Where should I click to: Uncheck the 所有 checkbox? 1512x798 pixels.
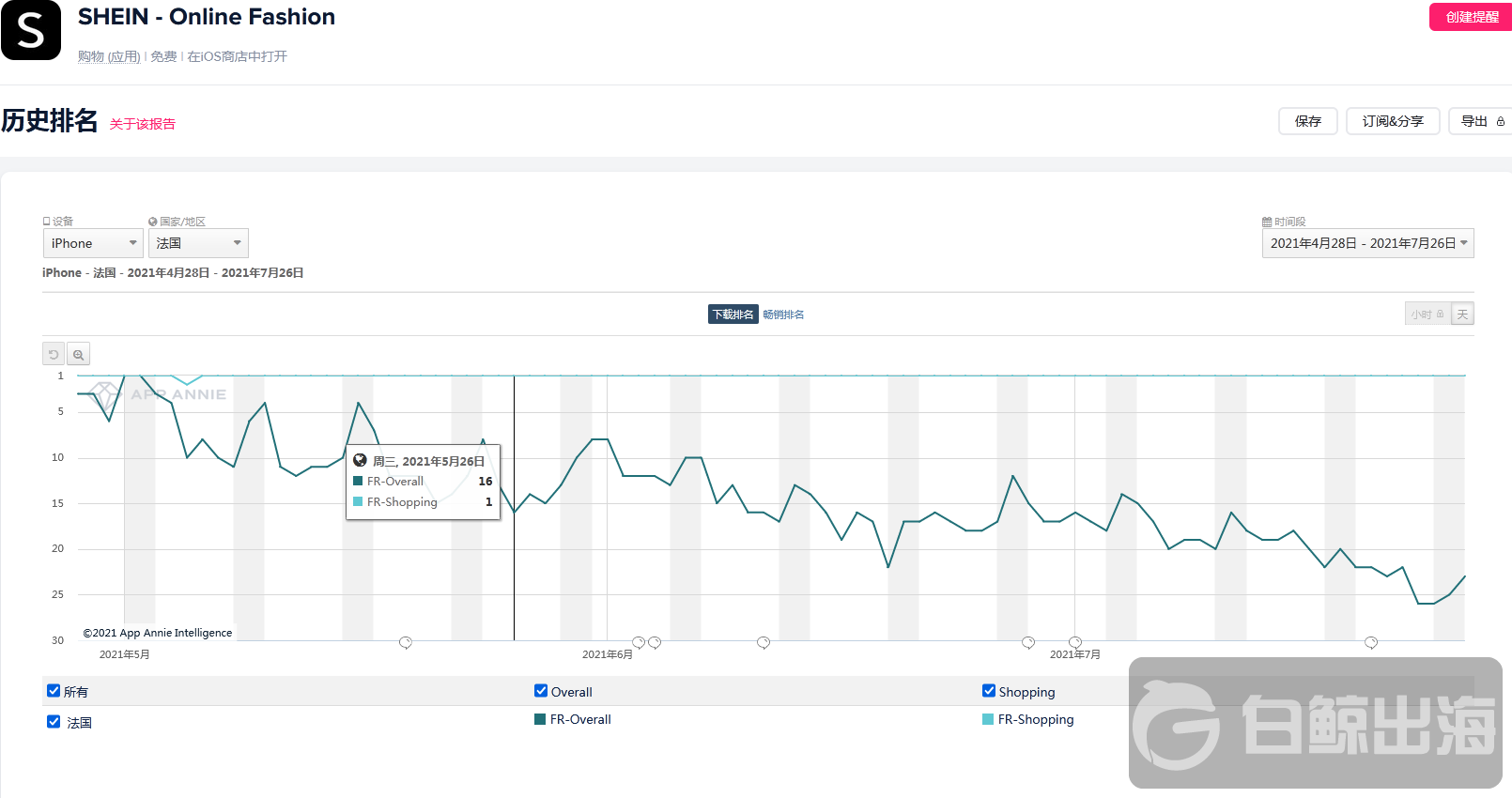pos(54,691)
